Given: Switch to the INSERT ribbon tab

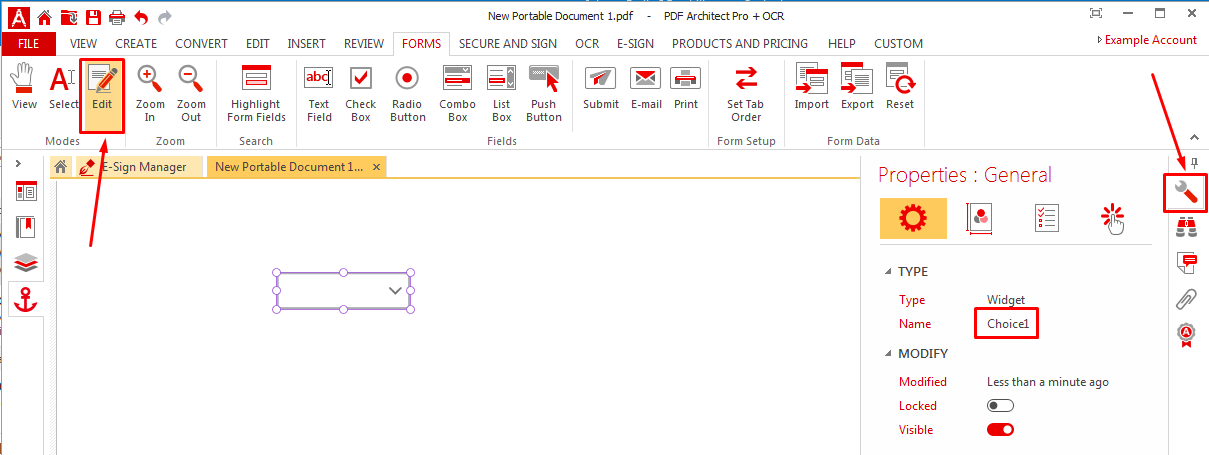Looking at the screenshot, I should (306, 44).
